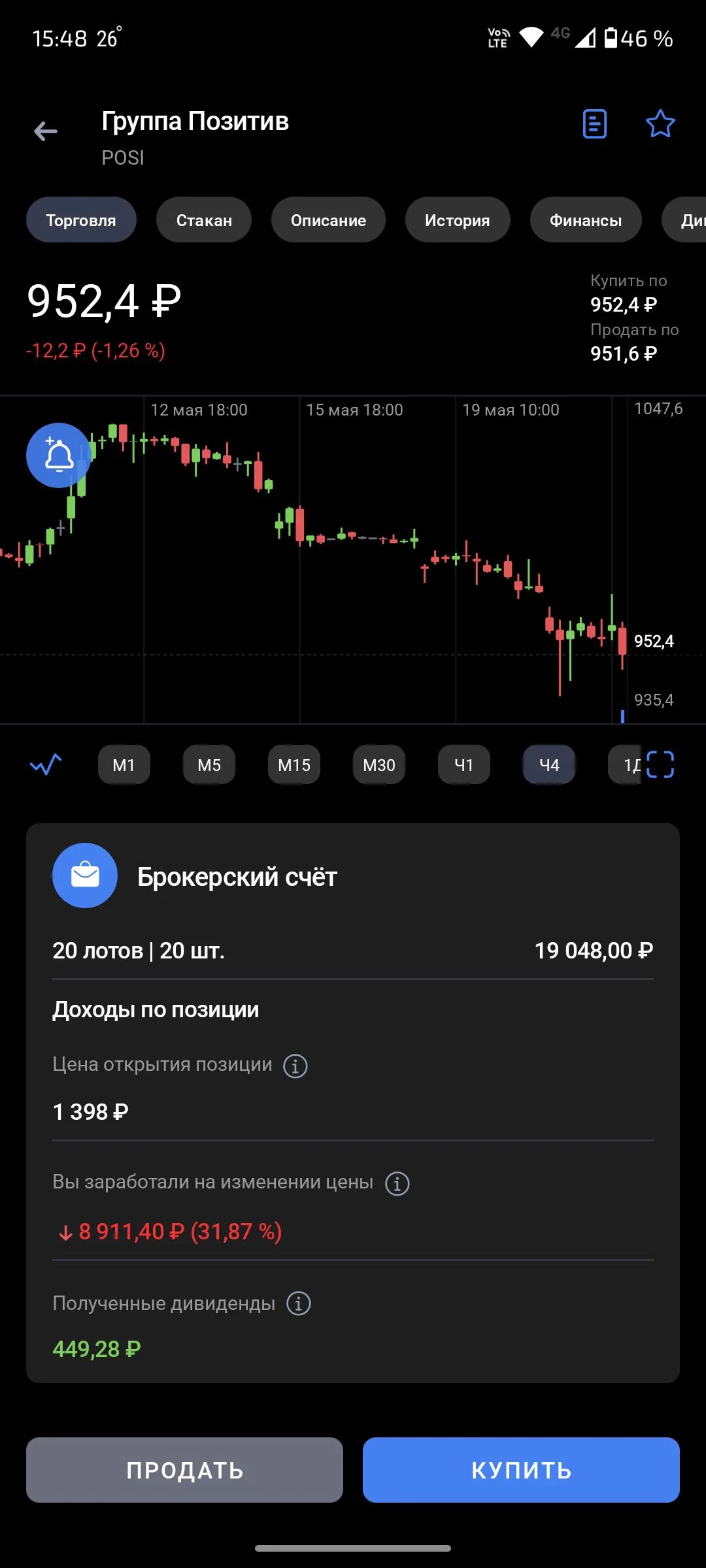Screen dimensions: 706x1568
Task: Switch to Стакан tab
Action: (204, 220)
